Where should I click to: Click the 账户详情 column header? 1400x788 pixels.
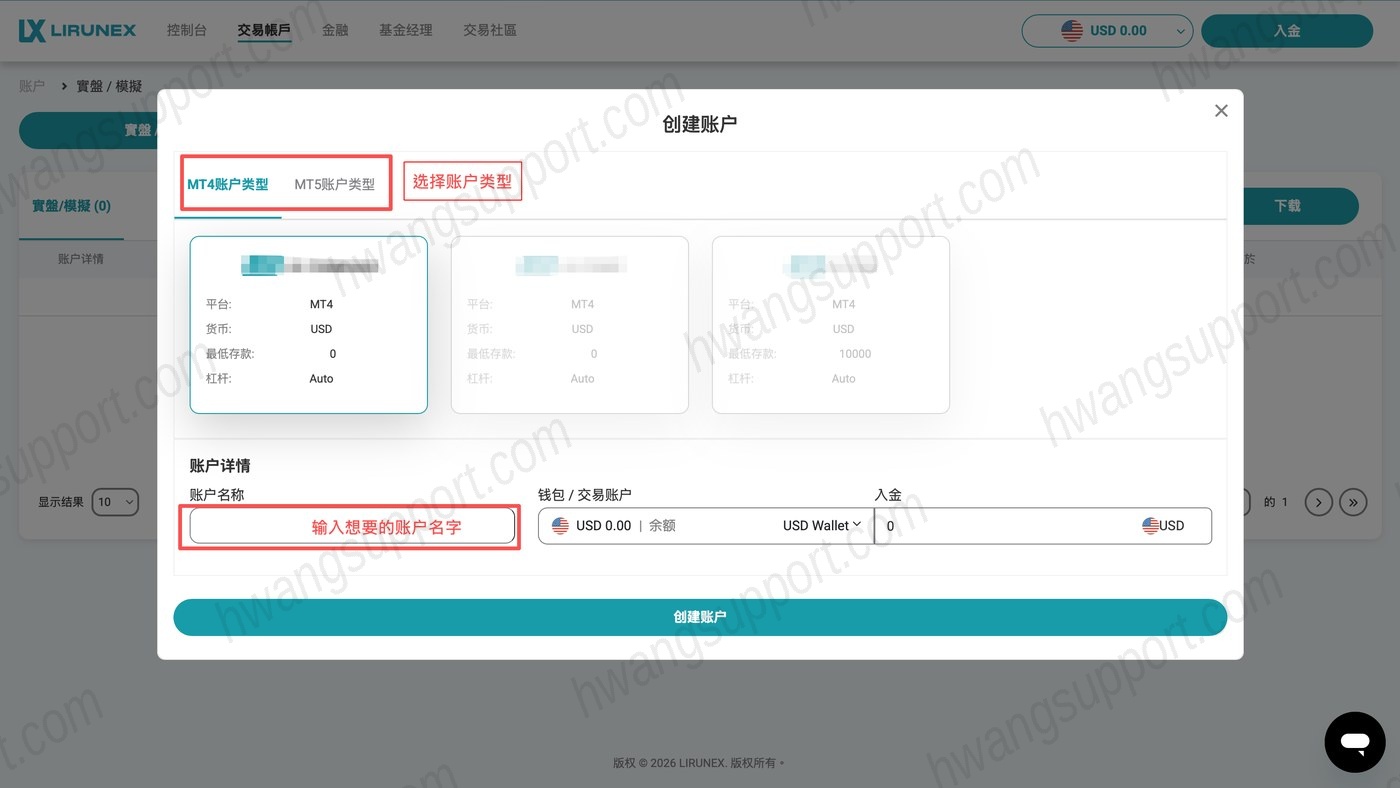click(81, 259)
